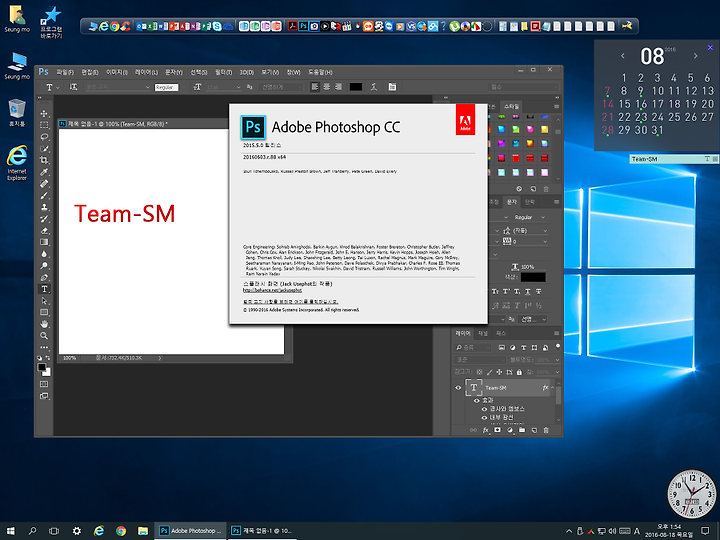Click the text orientation toggle icon in options bar
This screenshot has width=720, height=540.
tap(73, 87)
